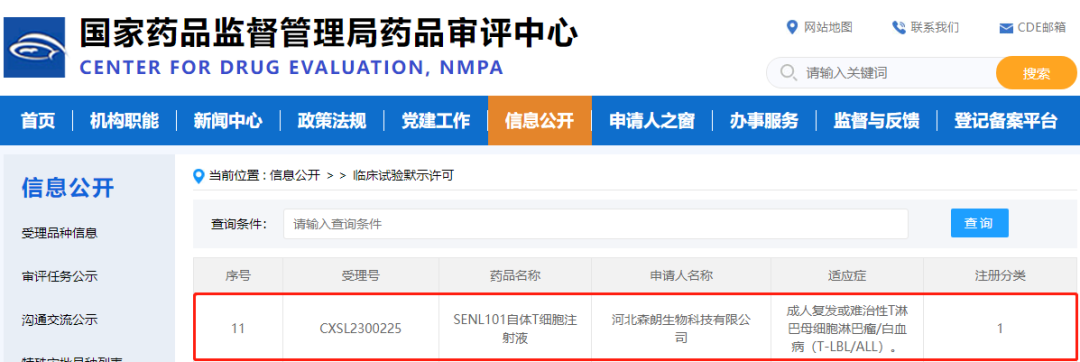Open 审评任务公示 in the sidebar
The height and width of the screenshot is (362, 1080).
point(59,277)
